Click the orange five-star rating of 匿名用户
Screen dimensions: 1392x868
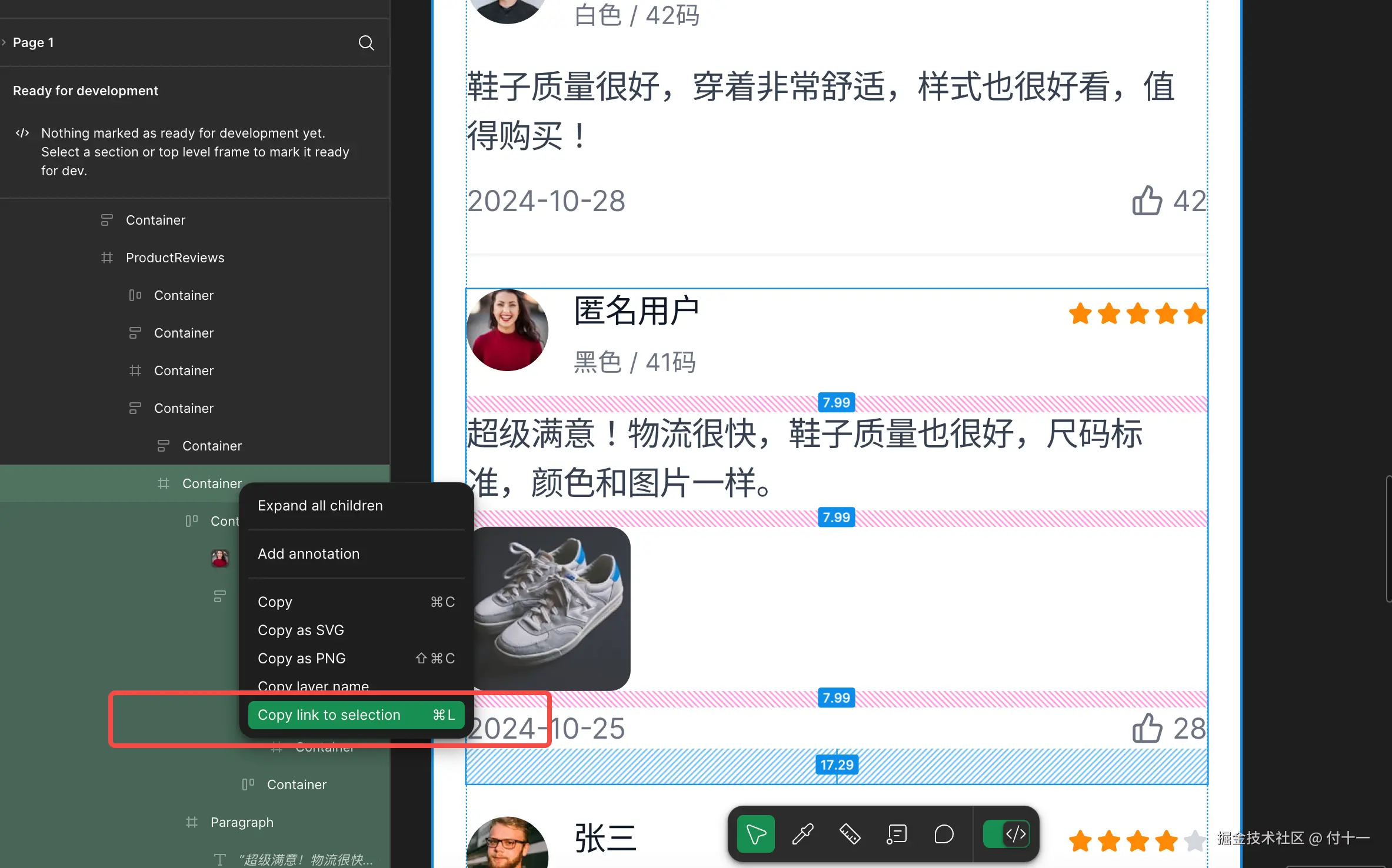[x=1137, y=313]
